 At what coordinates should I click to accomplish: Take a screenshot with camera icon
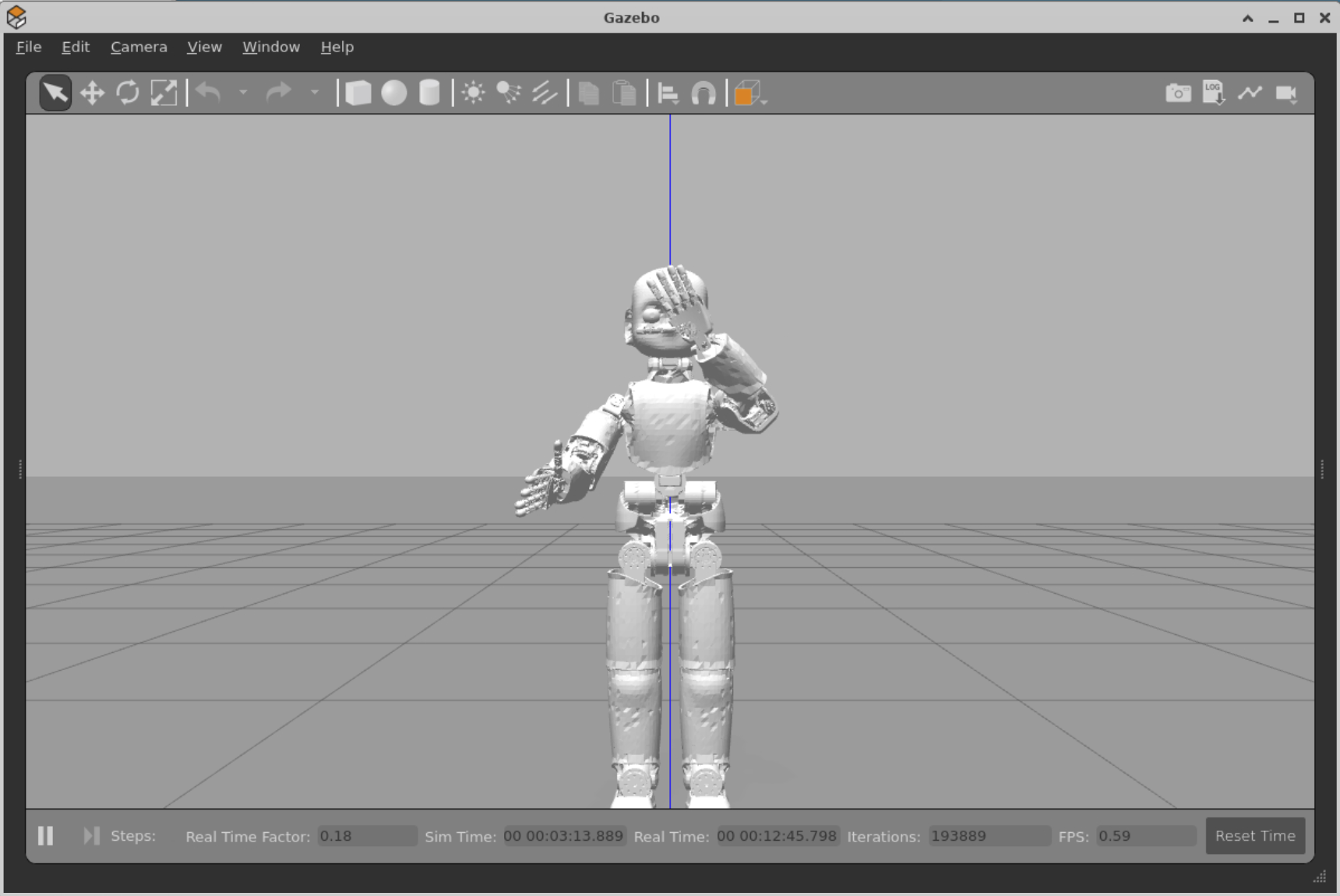click(x=1178, y=93)
